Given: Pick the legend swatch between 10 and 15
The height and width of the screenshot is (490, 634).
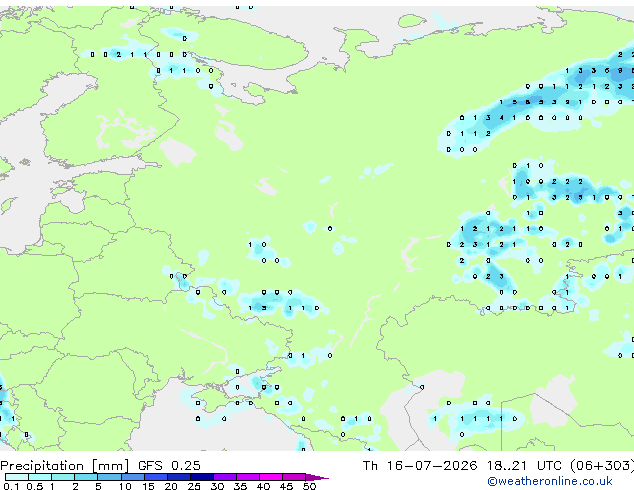Looking at the screenshot, I should 133,477.
